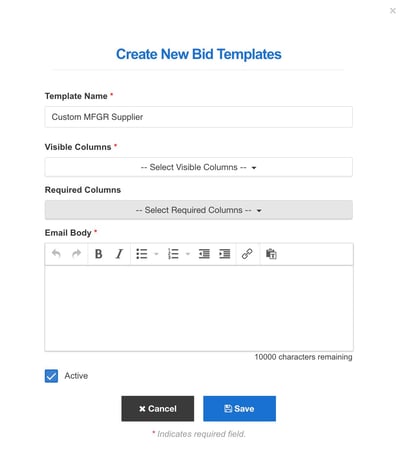Close the Create New Bid Templates dialog
The image size is (400, 475).
pos(393,11)
